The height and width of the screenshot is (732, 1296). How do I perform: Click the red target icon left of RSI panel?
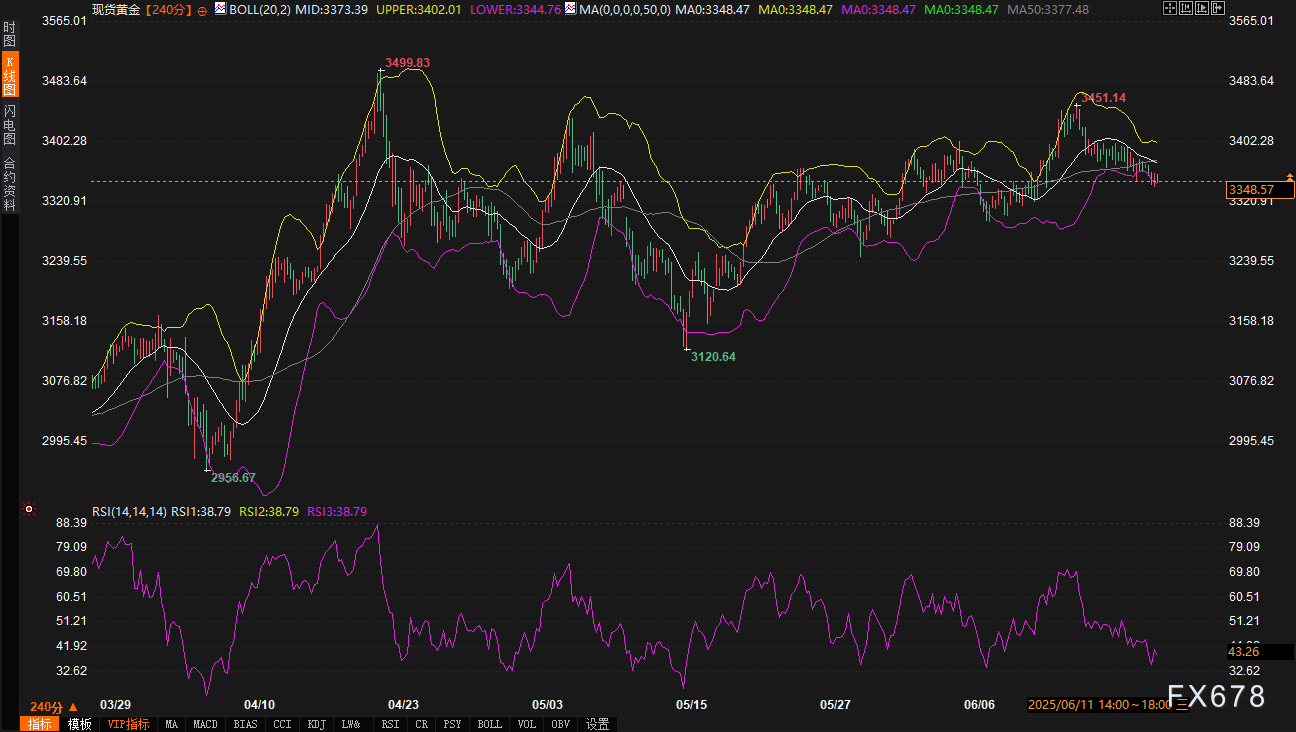[x=29, y=509]
